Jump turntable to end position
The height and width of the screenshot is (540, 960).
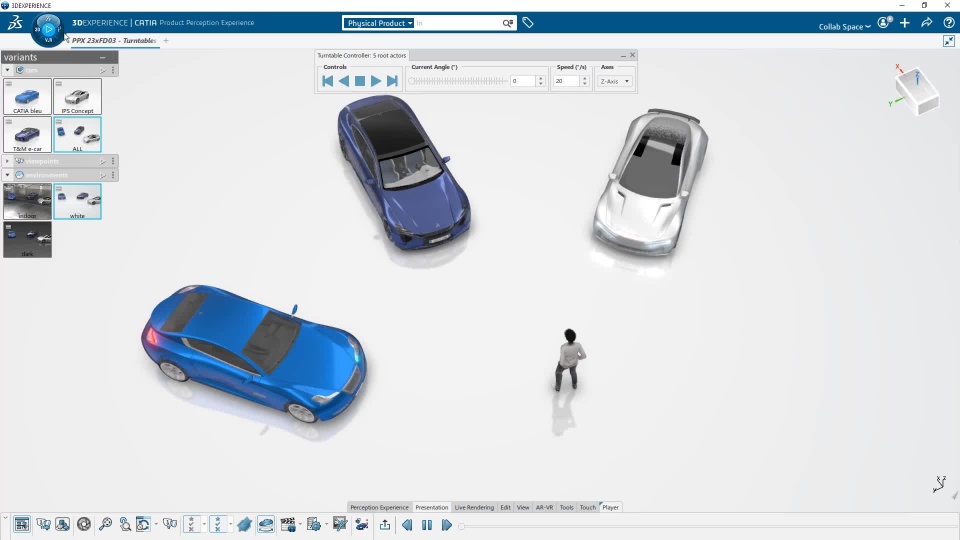[x=392, y=81]
